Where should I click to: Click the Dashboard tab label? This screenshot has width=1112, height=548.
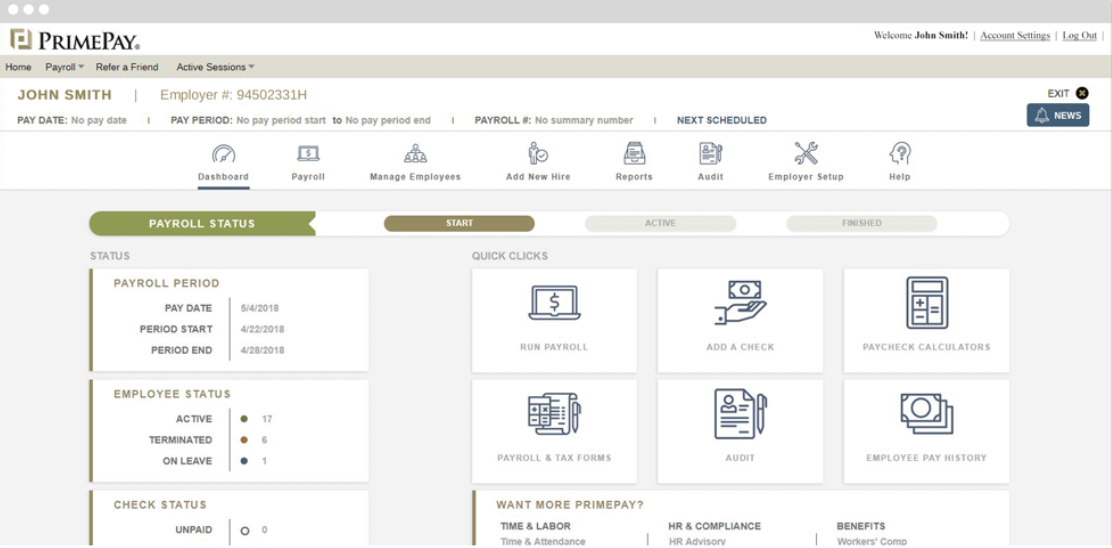pyautogui.click(x=223, y=177)
